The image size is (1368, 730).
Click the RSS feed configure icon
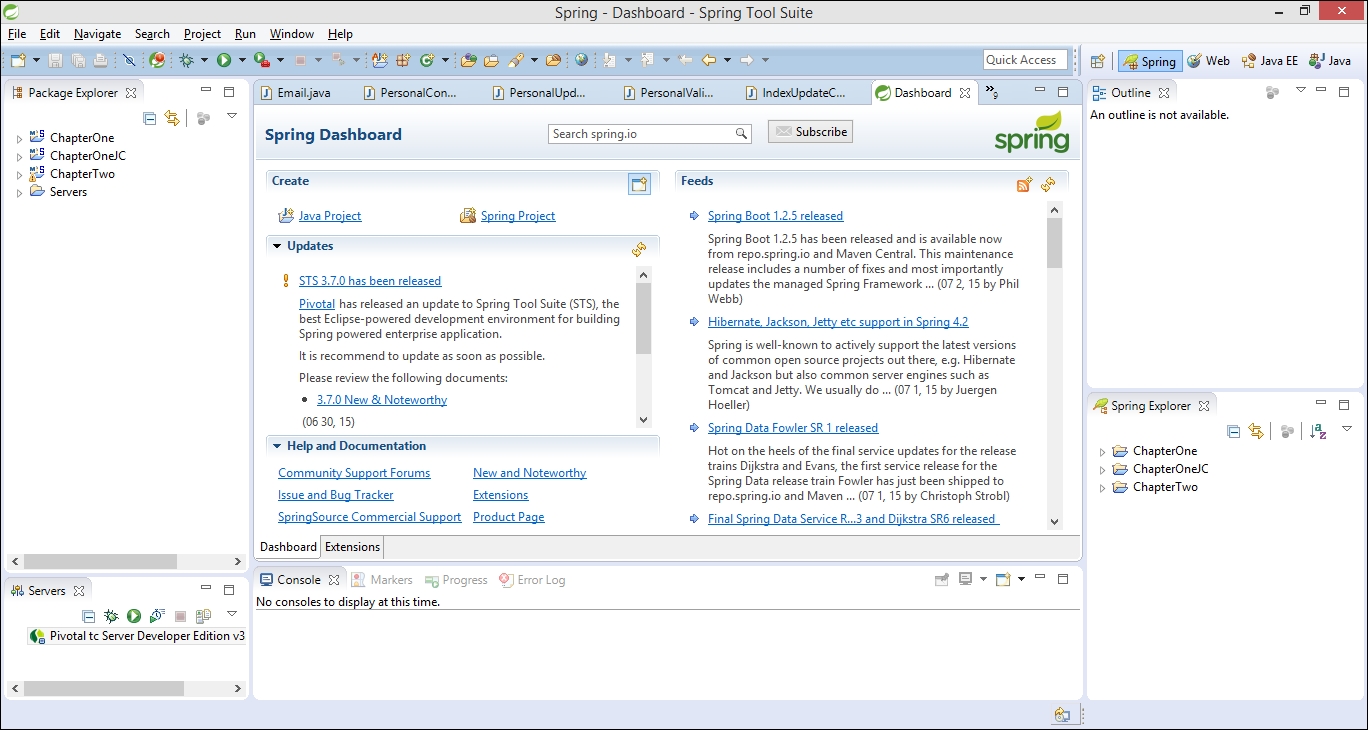tap(1024, 184)
